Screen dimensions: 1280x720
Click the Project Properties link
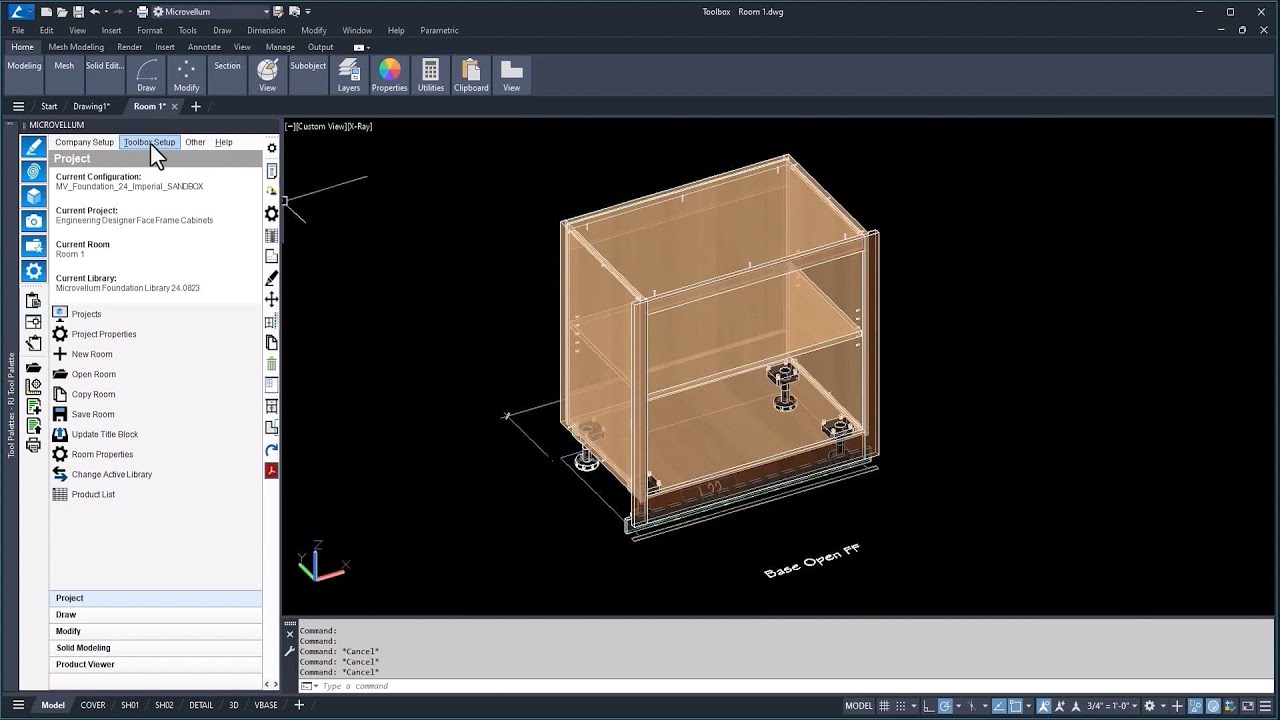click(104, 334)
